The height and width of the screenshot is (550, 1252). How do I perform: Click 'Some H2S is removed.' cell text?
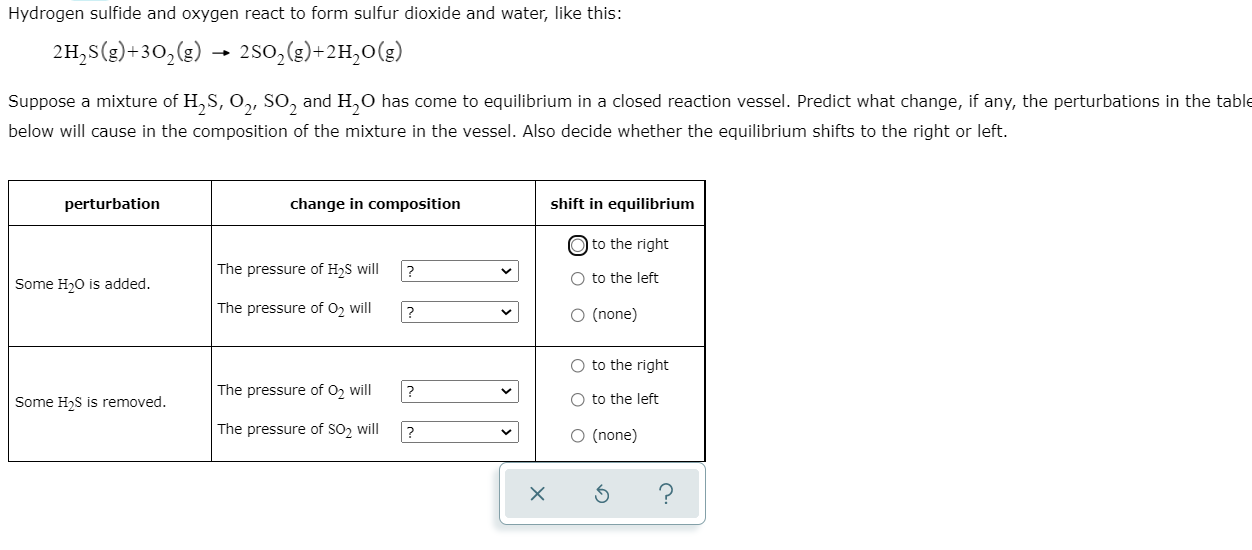[x=91, y=403]
